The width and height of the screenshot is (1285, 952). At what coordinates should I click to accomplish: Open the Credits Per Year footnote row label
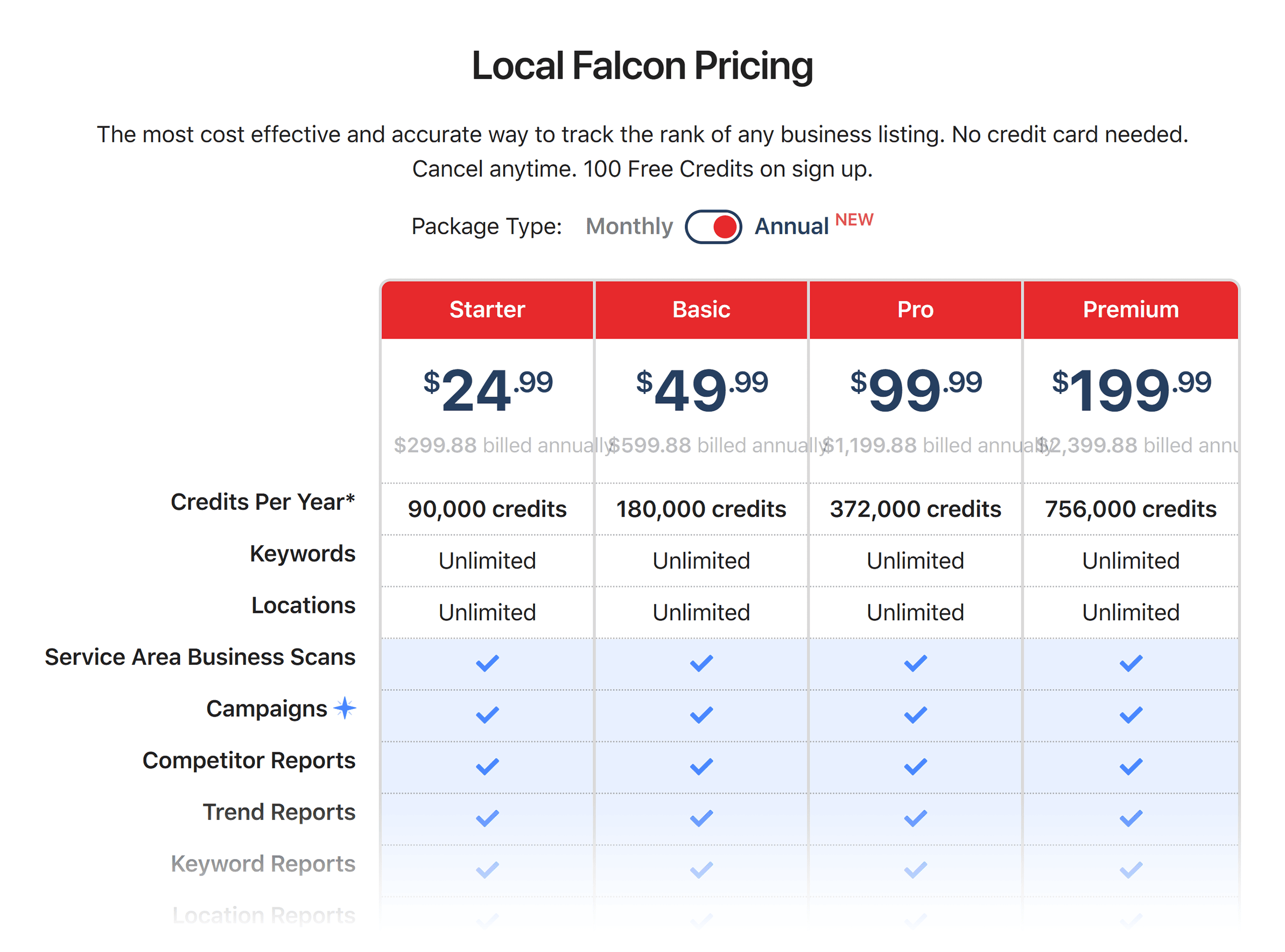(x=263, y=502)
